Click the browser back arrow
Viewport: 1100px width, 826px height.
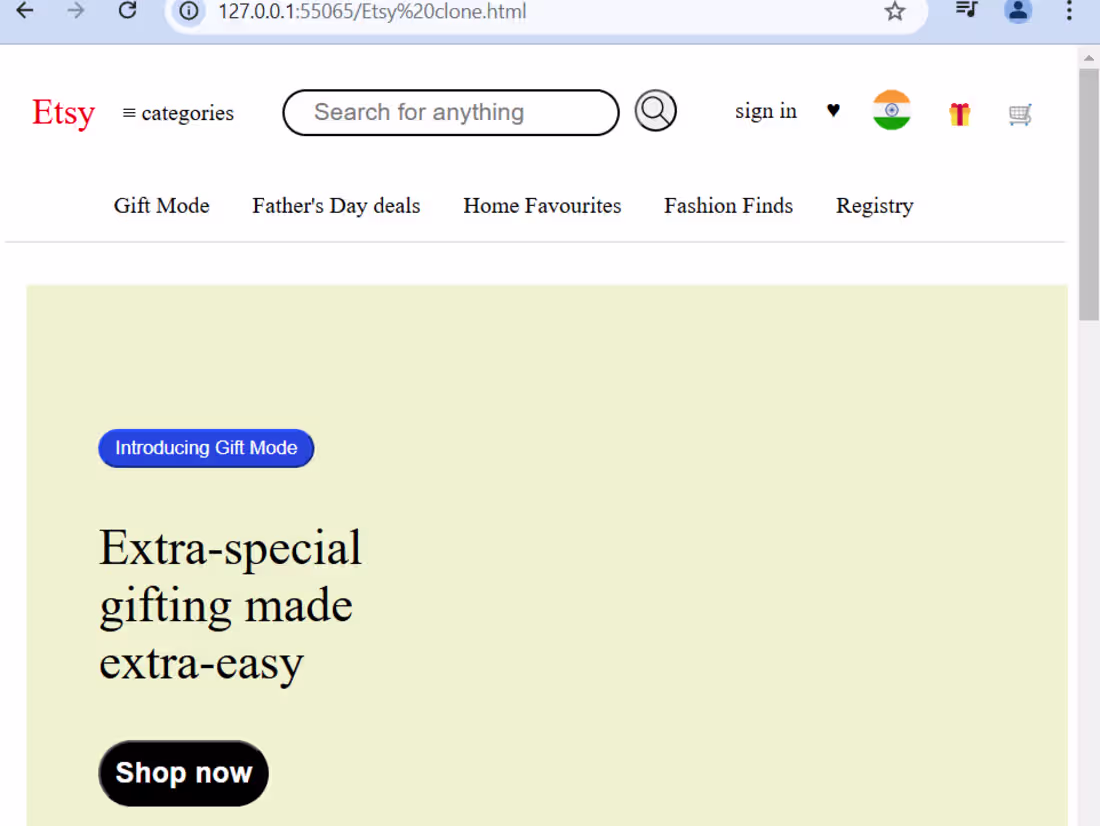(24, 11)
